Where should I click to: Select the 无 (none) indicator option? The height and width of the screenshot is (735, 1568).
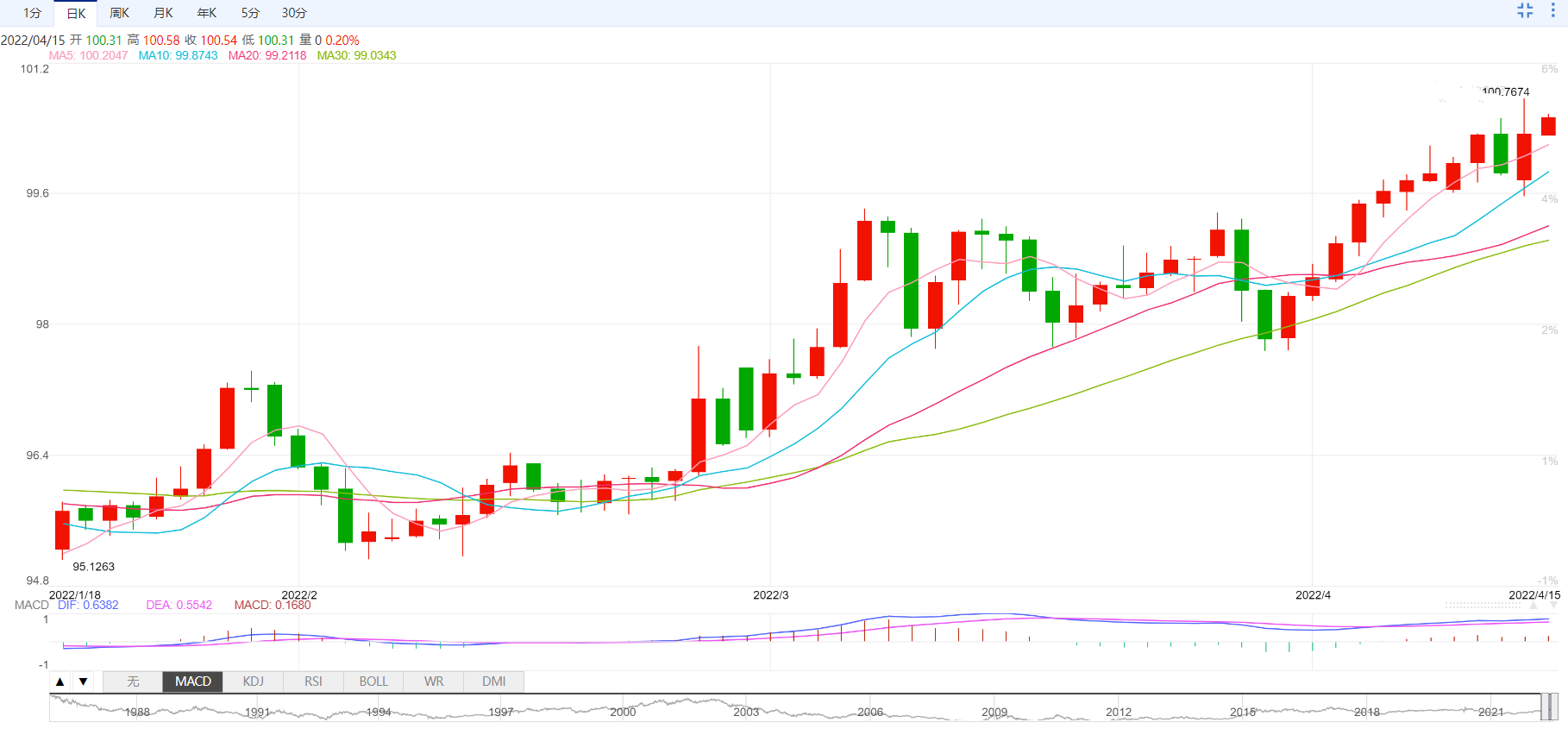pos(133,682)
